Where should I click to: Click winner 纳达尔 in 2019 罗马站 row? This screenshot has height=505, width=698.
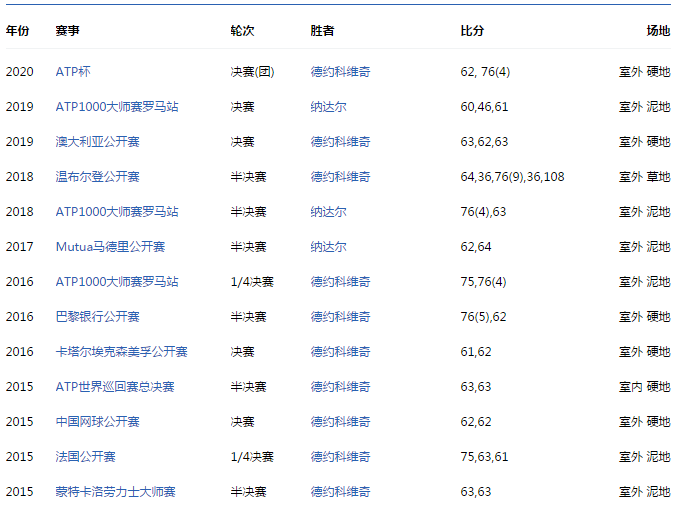[329, 107]
